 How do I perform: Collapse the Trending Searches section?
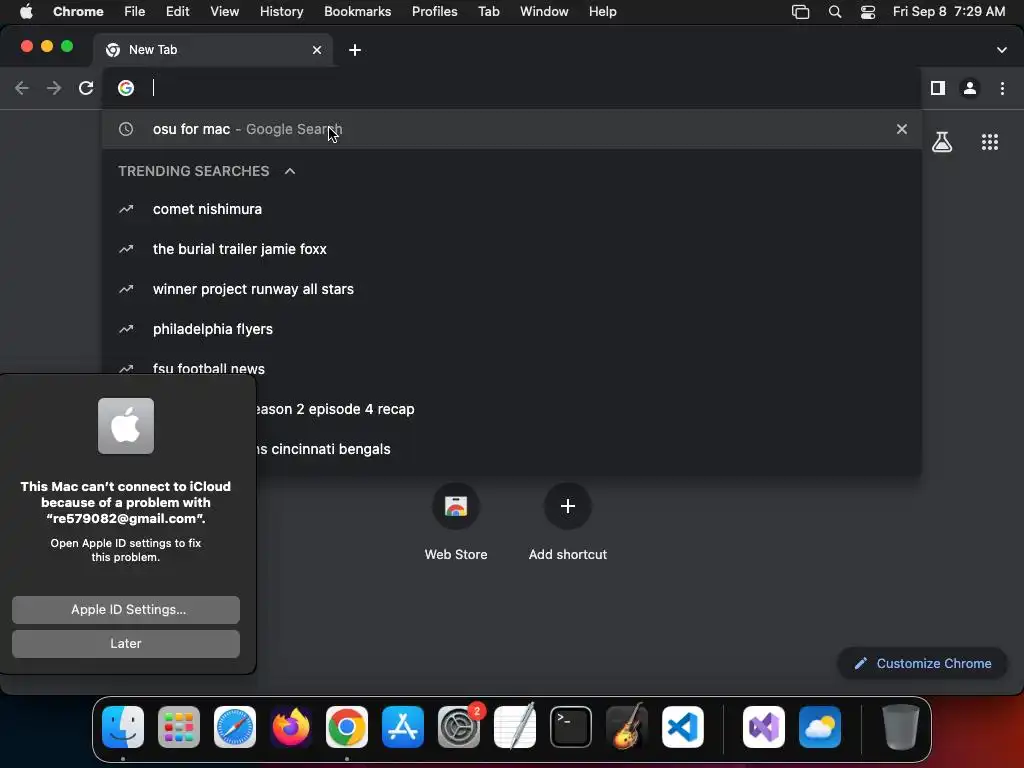290,171
